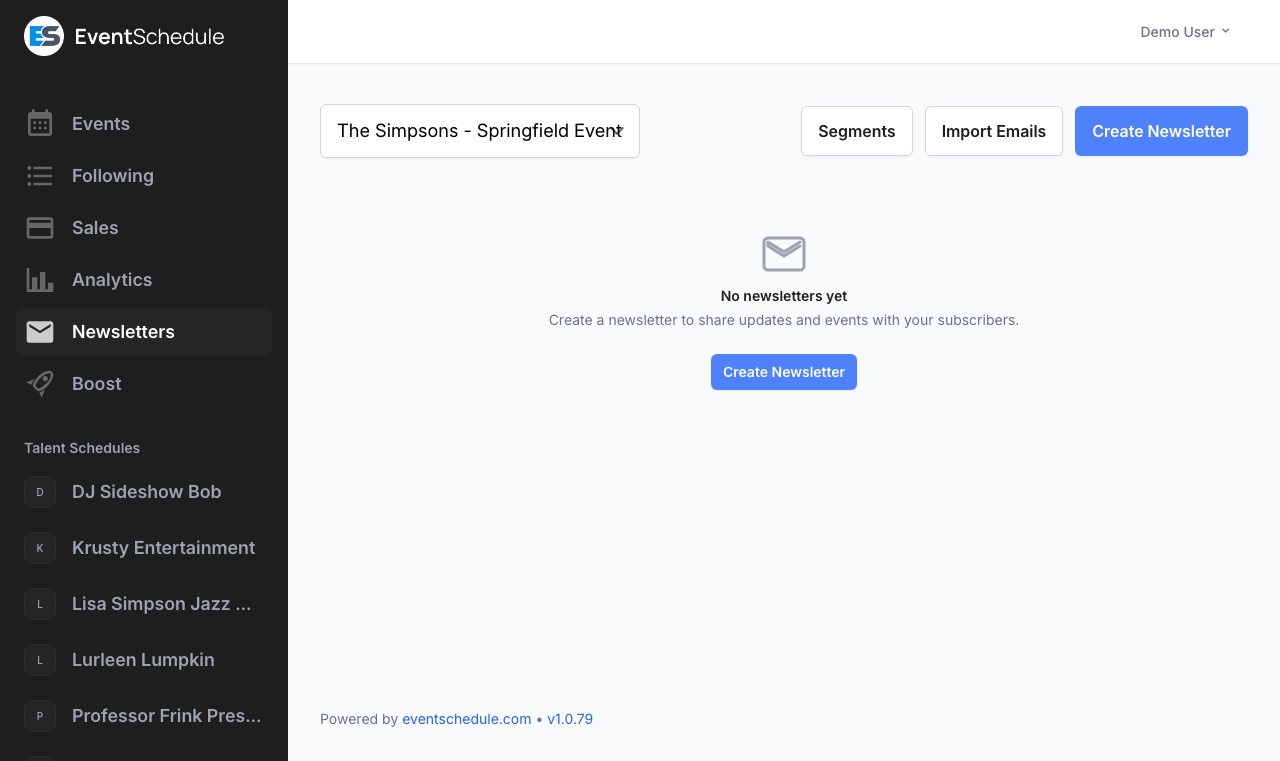
Task: Click the Following list icon
Action: (x=40, y=176)
